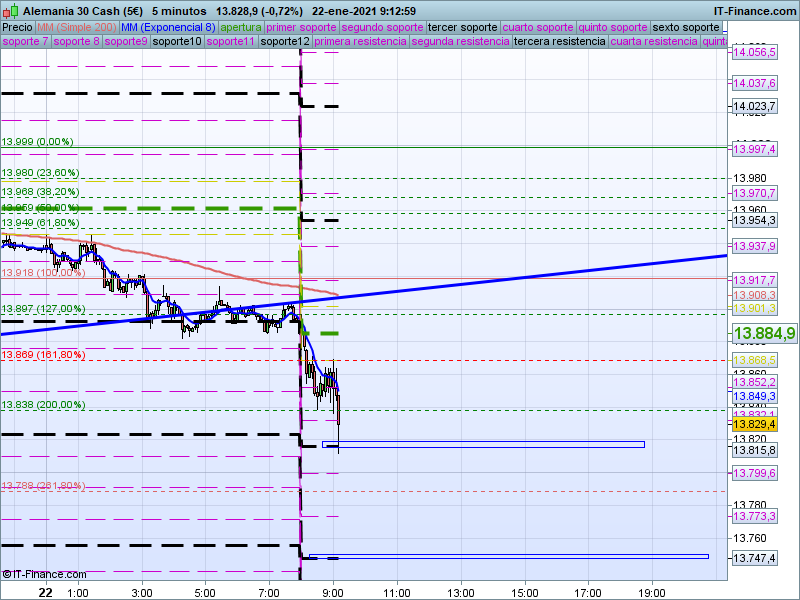Click the 13.918 (100,00%) Fibonacci label
This screenshot has width=800, height=600.
[x=43, y=273]
